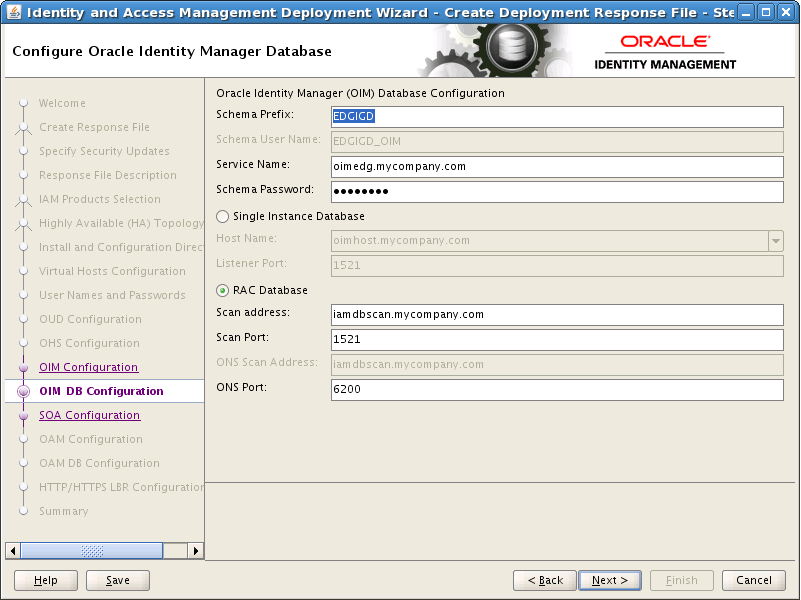Image resolution: width=801 pixels, height=600 pixels.
Task: Proceed with the Next button
Action: [x=610, y=580]
